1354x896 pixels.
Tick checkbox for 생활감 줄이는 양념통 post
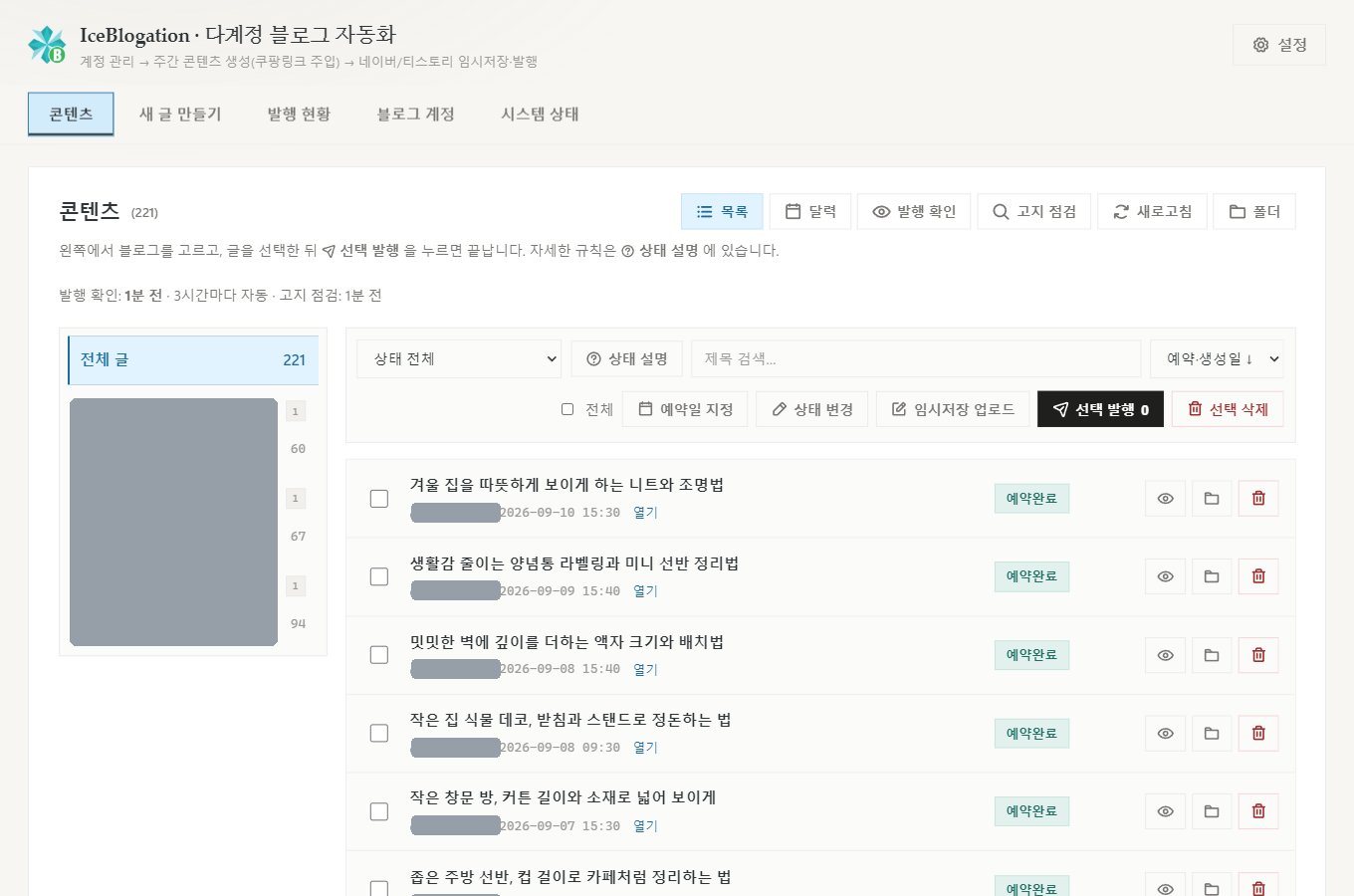[379, 576]
